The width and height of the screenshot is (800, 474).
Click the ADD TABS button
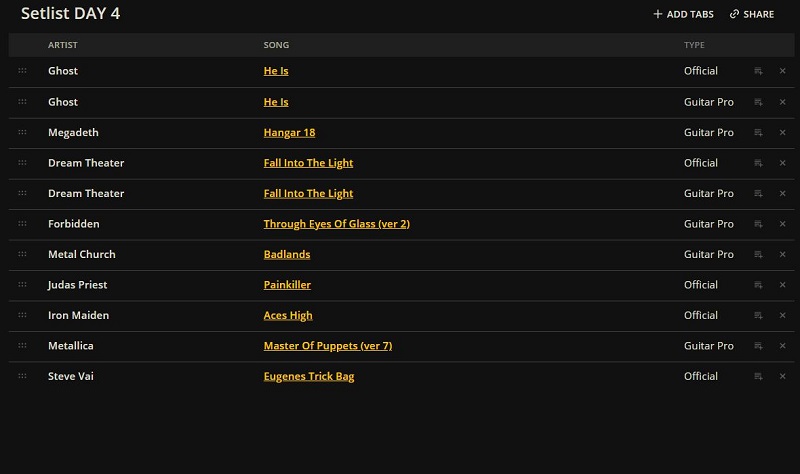[x=683, y=14]
